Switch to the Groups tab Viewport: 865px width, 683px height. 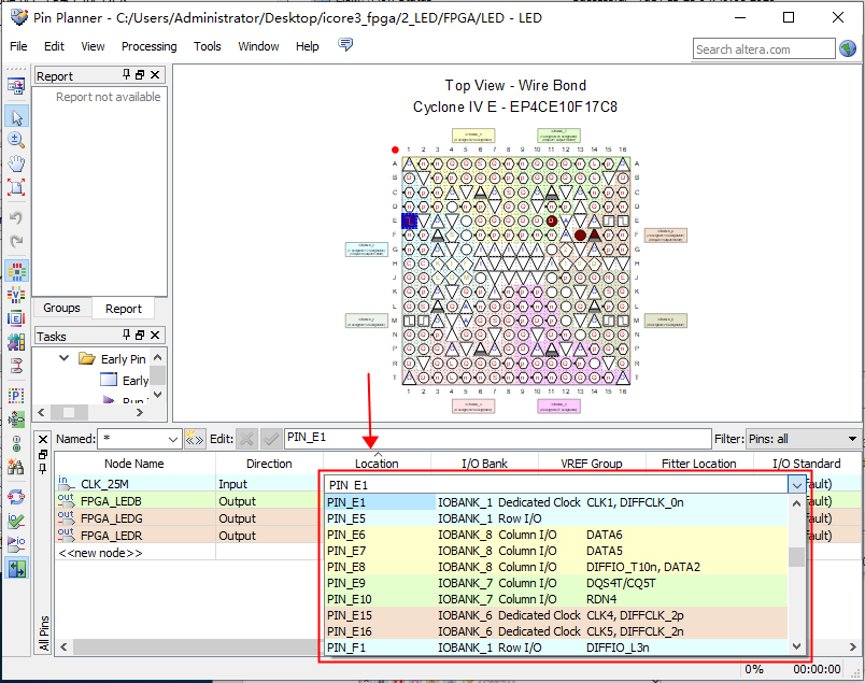(62, 308)
